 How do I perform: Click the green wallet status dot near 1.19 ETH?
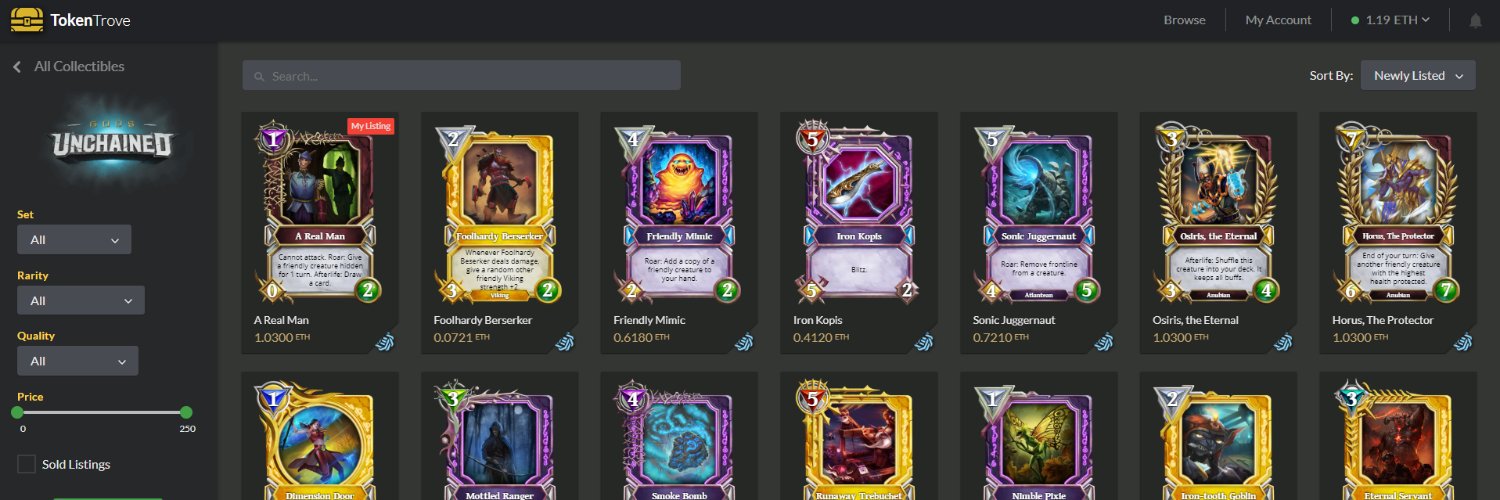click(x=1355, y=20)
